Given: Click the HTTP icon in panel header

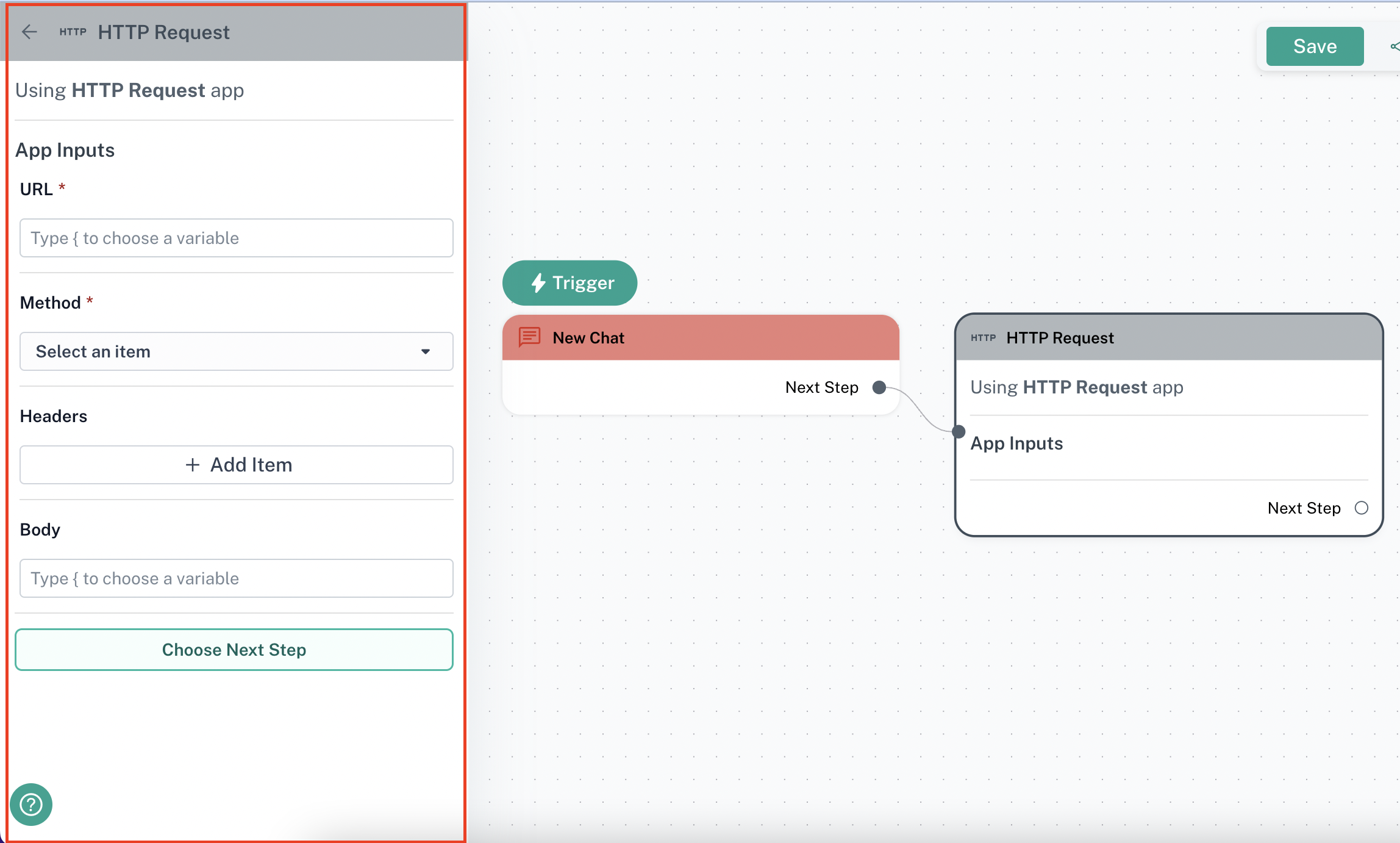Looking at the screenshot, I should [73, 32].
